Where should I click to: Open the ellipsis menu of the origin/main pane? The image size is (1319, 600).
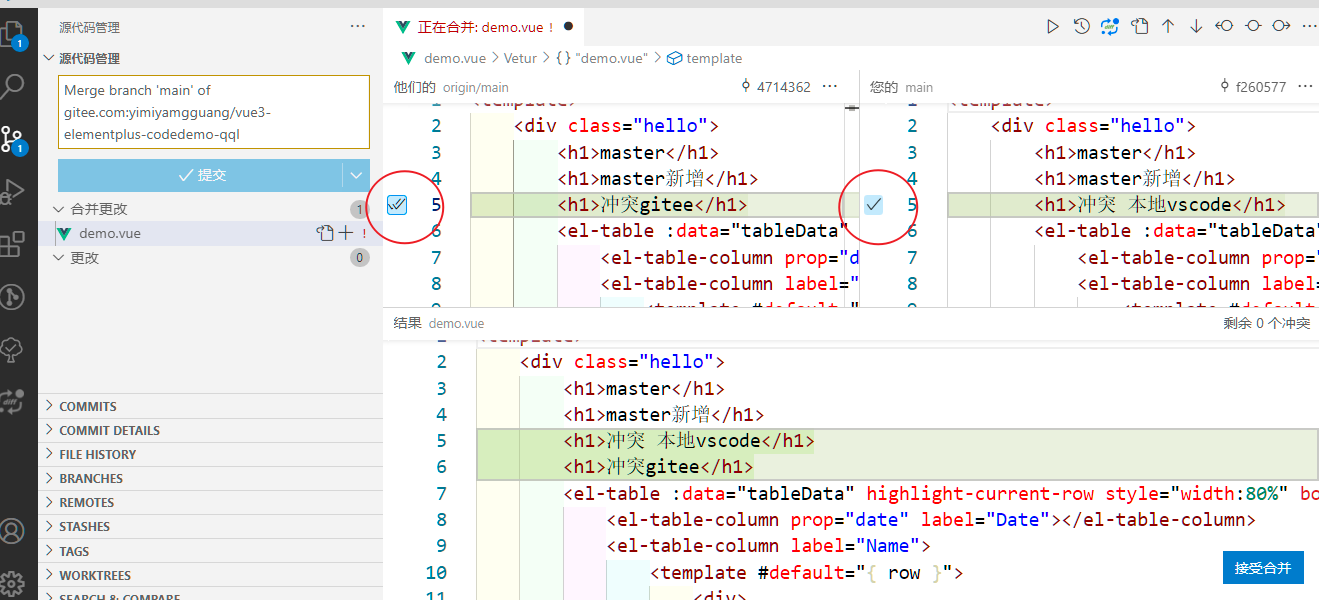pos(828,87)
